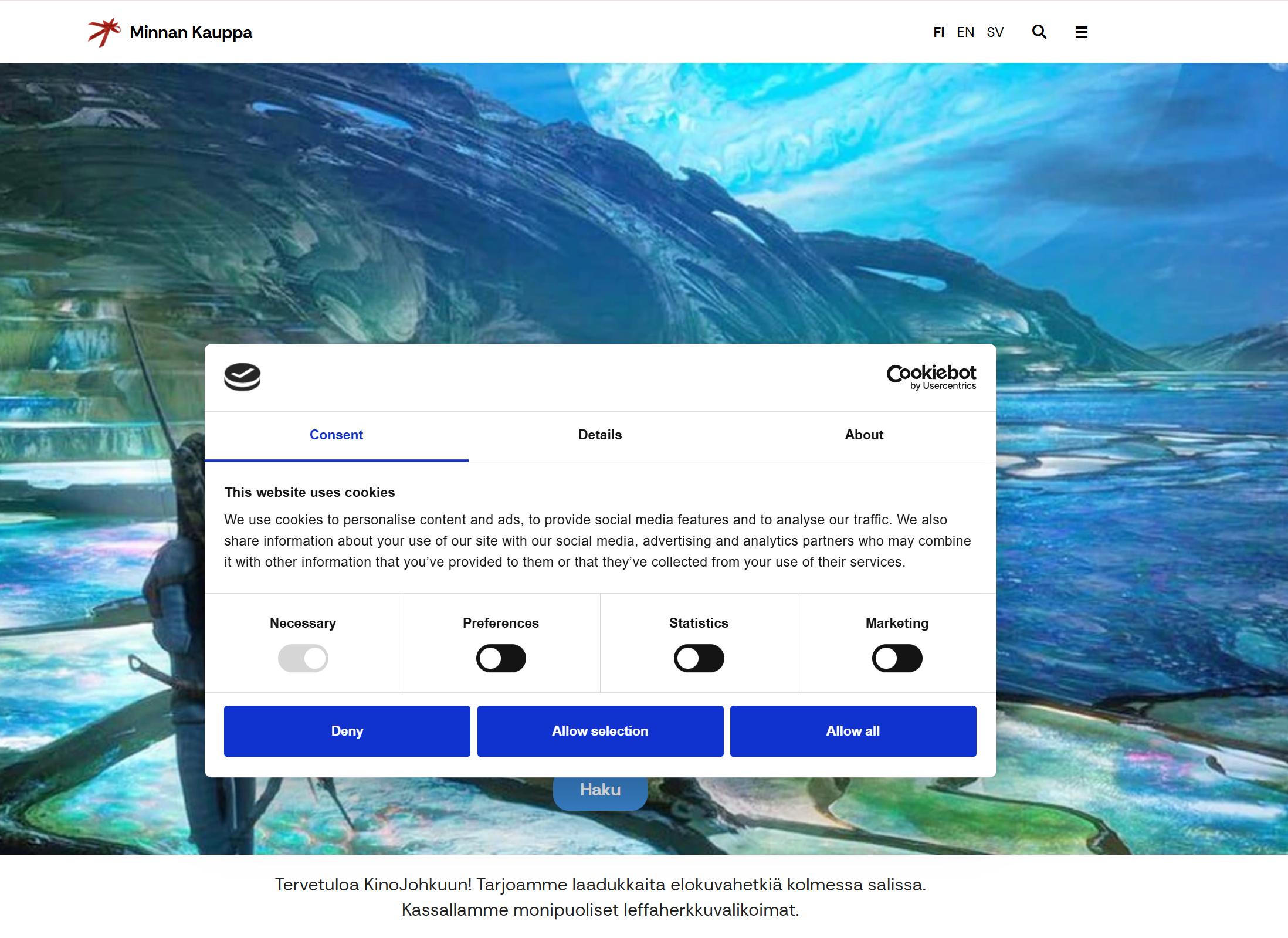This screenshot has width=1288, height=938.
Task: Click the Minnan Kauppa star logo
Action: pyautogui.click(x=103, y=32)
